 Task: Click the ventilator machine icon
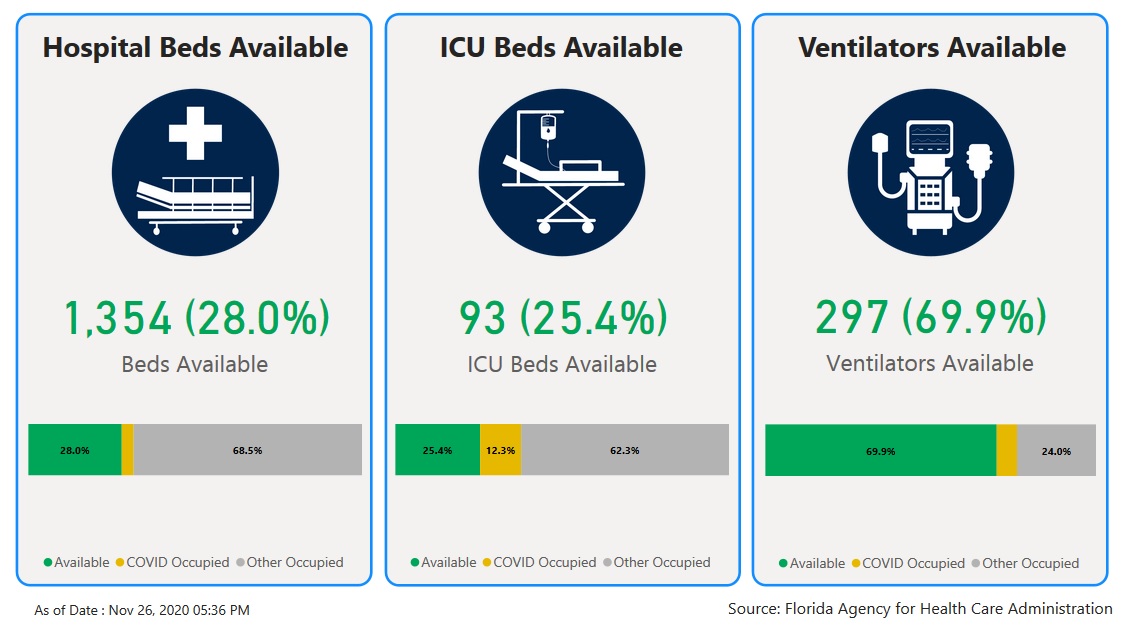(x=931, y=172)
